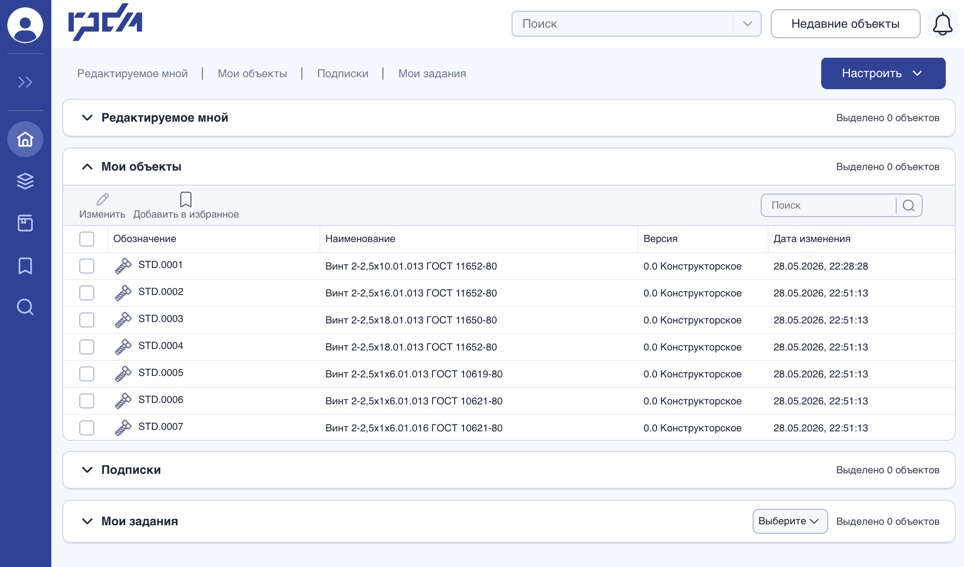
Task: Check the box for STD.0006
Action: [87, 401]
